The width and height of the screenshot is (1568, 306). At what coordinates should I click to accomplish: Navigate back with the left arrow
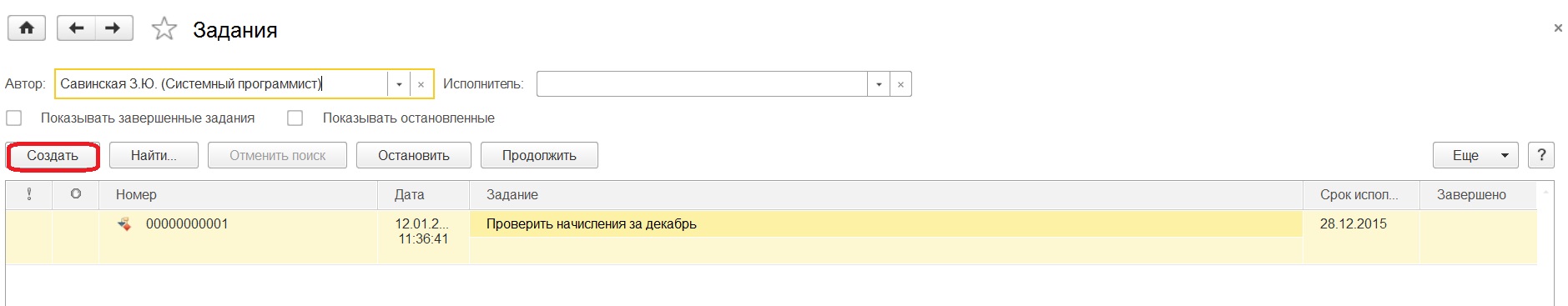tap(76, 28)
